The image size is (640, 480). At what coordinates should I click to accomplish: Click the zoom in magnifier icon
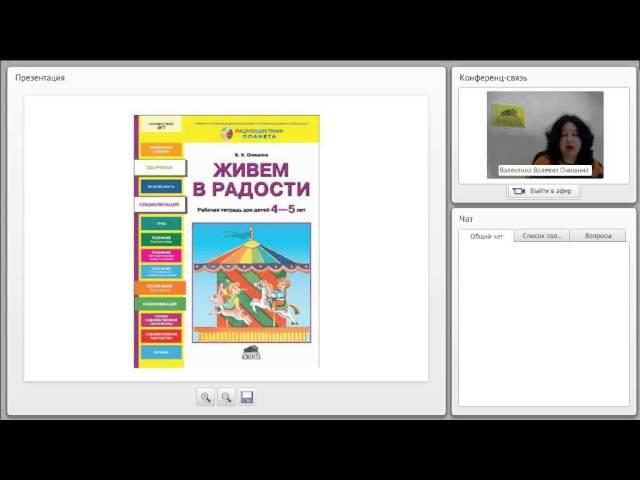(x=205, y=397)
